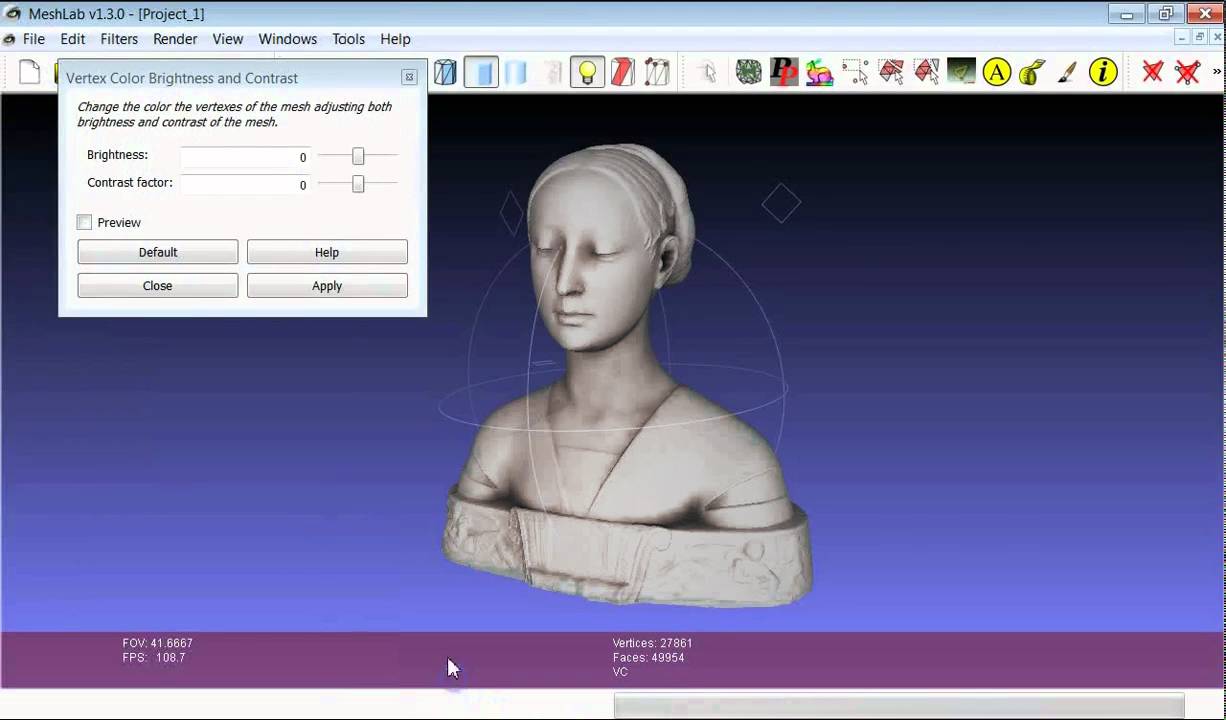Click the Close button in dialog
The height and width of the screenshot is (720, 1226).
[x=158, y=285]
